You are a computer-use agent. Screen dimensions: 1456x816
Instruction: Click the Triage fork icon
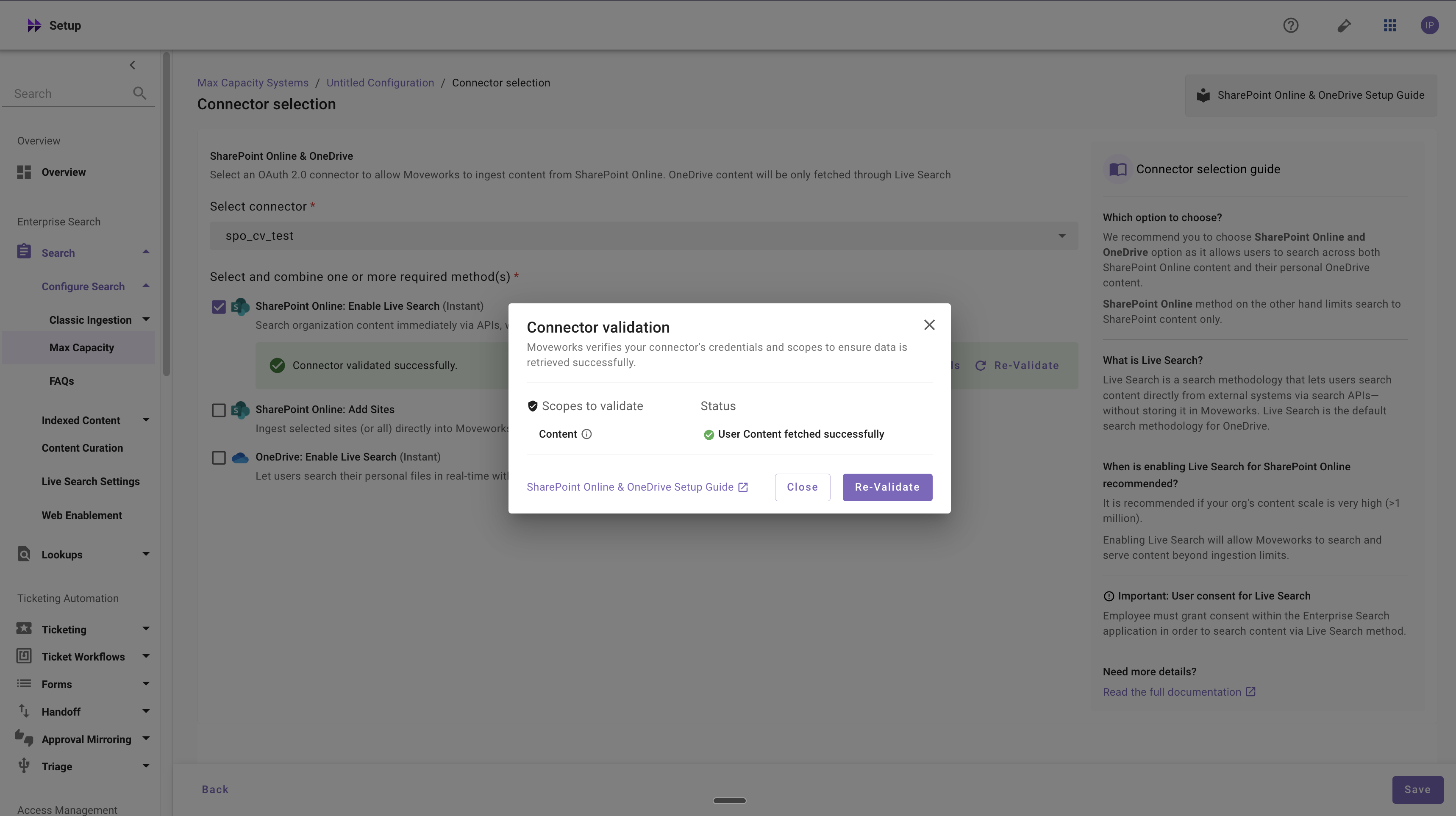click(x=24, y=765)
